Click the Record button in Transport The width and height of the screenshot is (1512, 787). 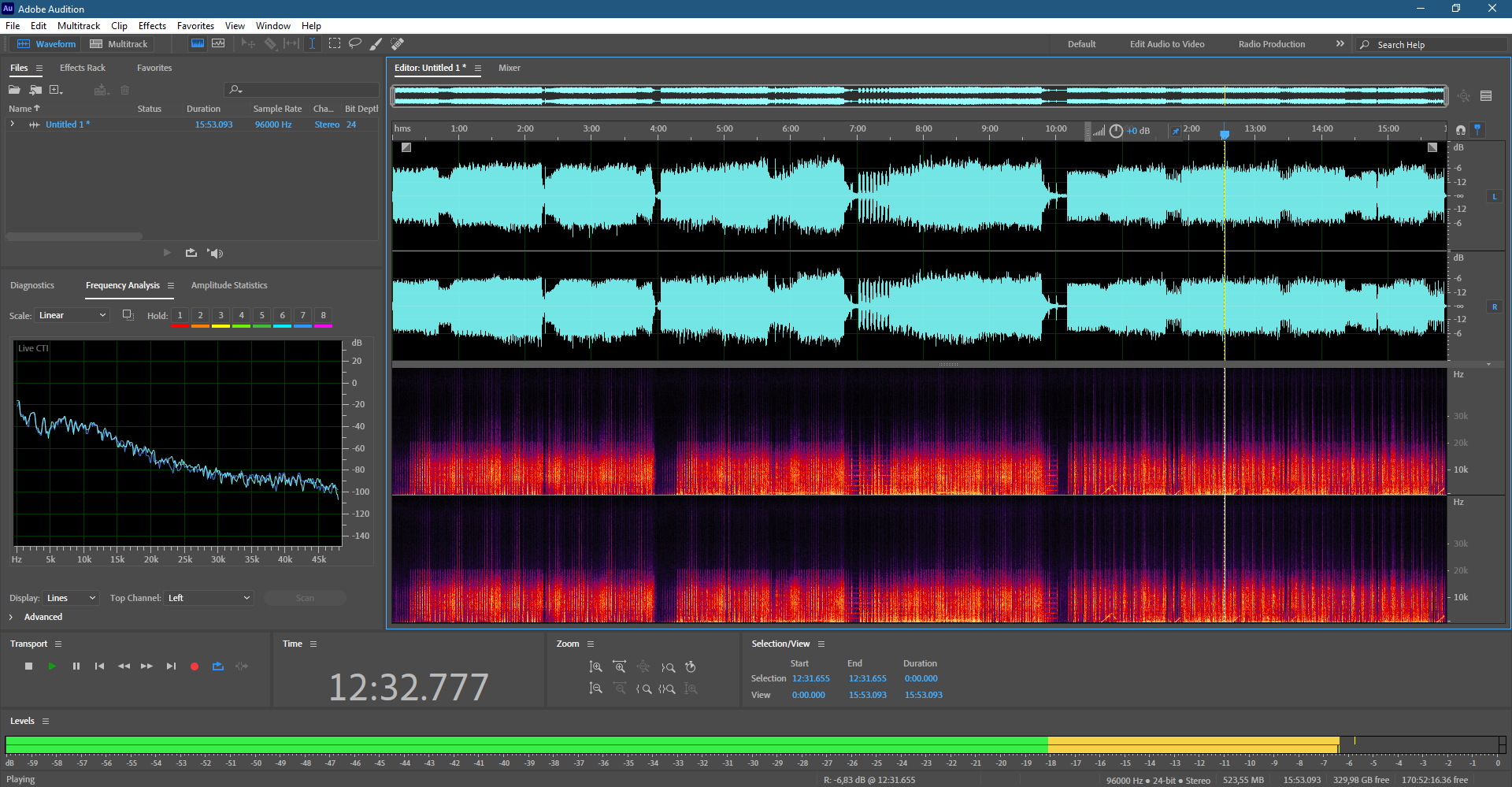(195, 666)
